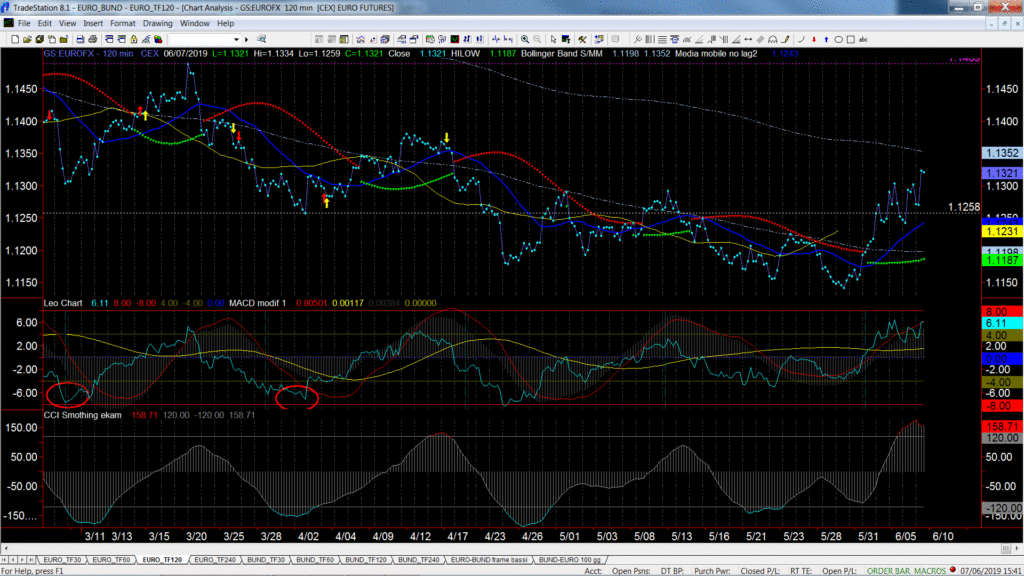
Task: Click the Media mobile no lag2 label
Action: [716, 54]
